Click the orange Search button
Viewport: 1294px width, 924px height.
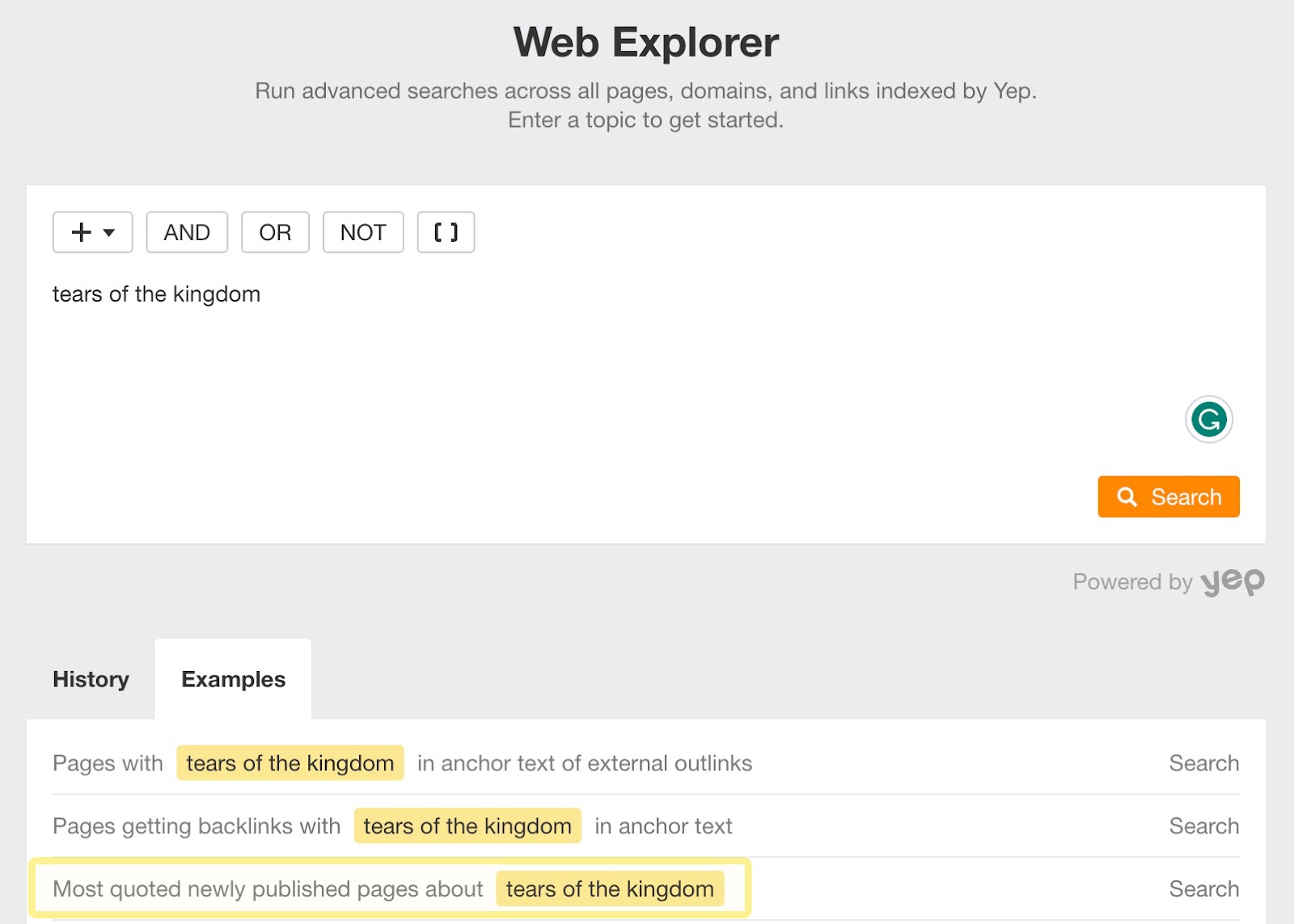coord(1168,496)
